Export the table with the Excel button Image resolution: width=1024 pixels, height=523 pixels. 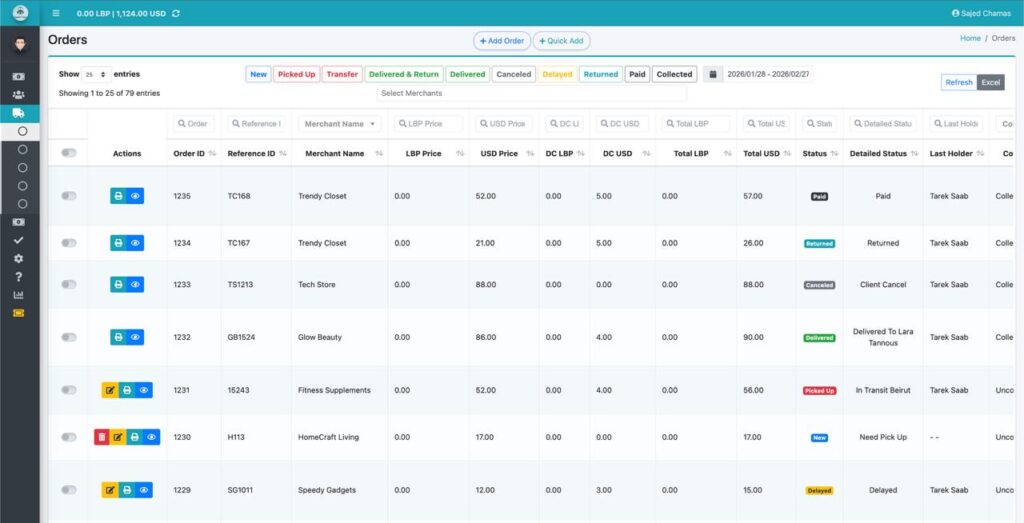(990, 82)
